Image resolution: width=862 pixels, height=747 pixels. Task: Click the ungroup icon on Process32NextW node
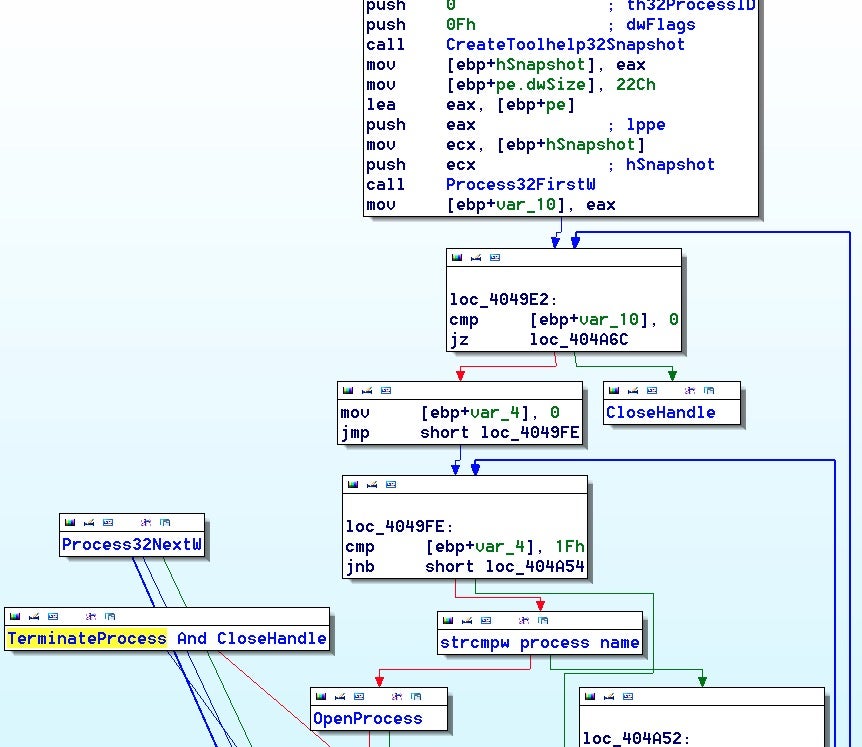145,523
